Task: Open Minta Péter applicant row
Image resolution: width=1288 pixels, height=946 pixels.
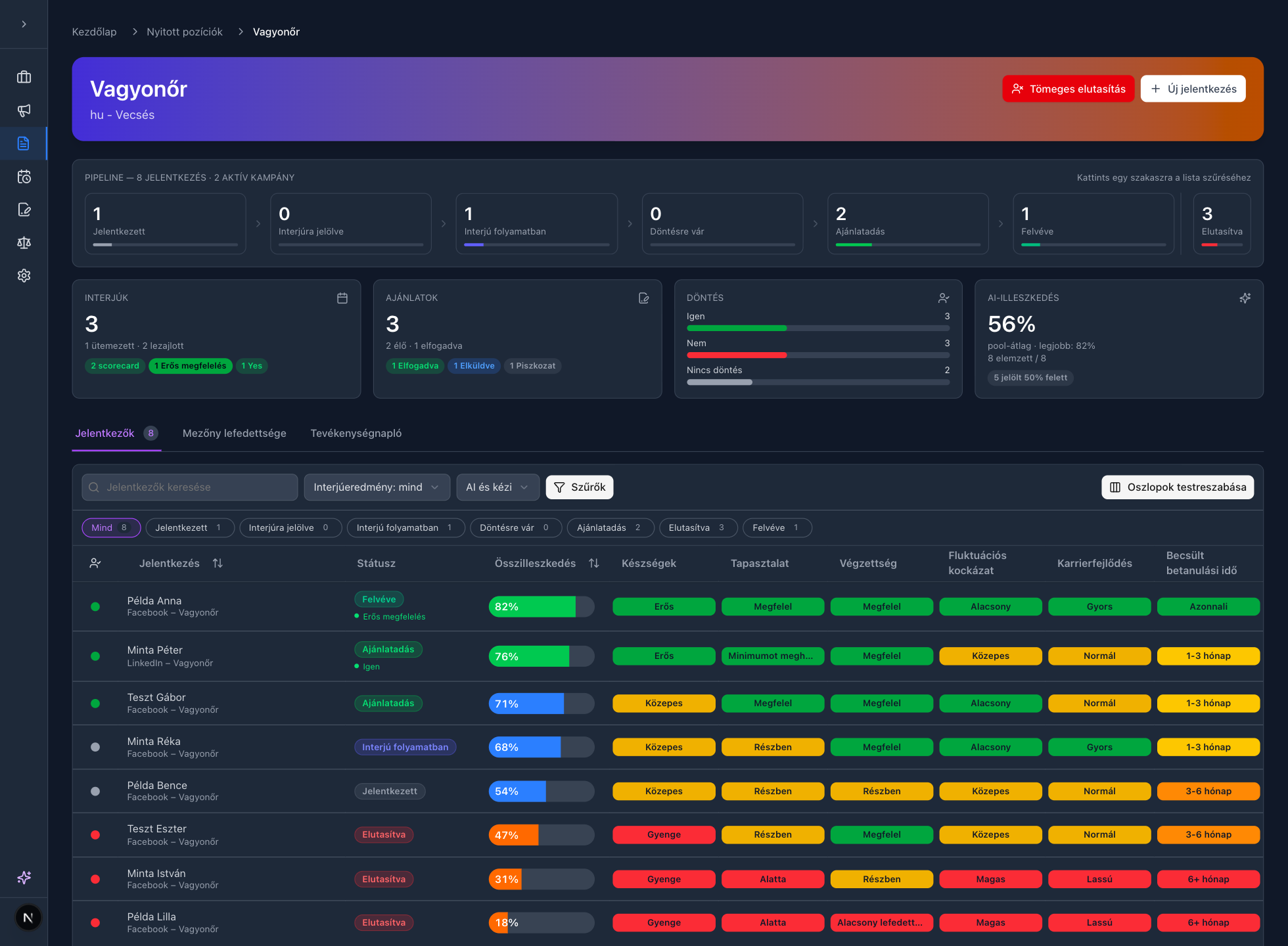Action: coord(668,656)
